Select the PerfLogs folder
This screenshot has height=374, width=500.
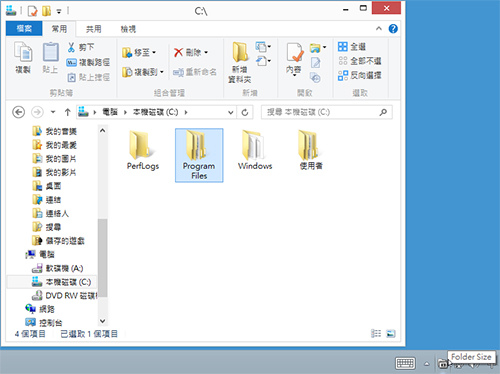pos(143,151)
